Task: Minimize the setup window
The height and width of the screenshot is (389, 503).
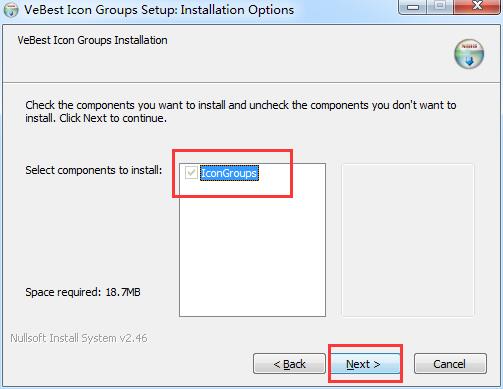Action: click(413, 7)
